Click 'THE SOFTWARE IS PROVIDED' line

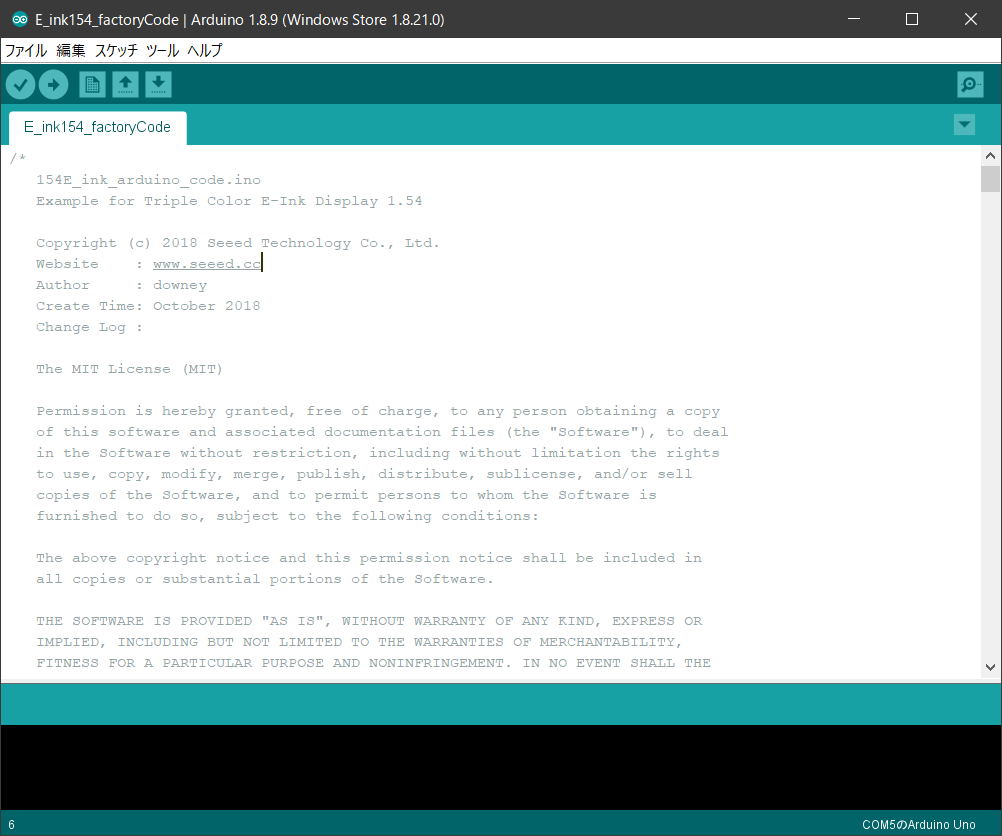tap(369, 621)
